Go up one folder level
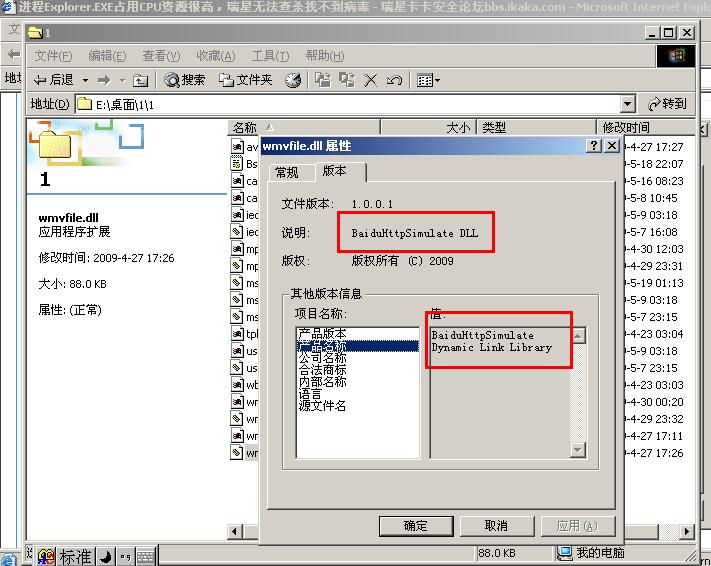711x566 pixels. 141,81
